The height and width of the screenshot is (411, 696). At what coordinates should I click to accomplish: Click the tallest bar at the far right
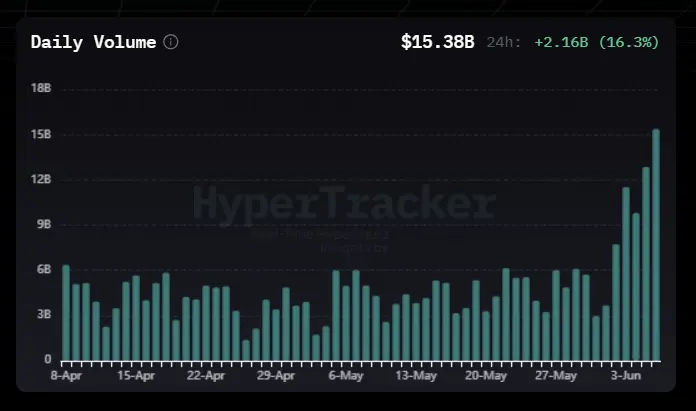click(656, 245)
